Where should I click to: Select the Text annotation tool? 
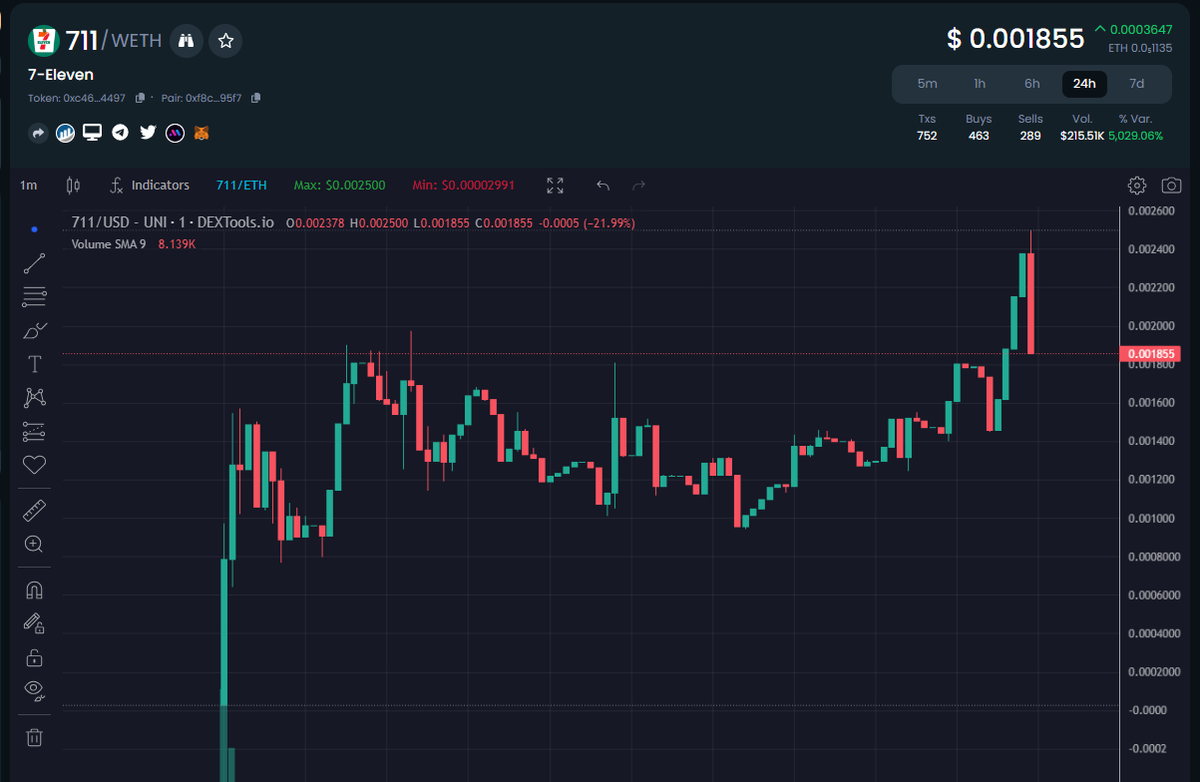point(34,364)
